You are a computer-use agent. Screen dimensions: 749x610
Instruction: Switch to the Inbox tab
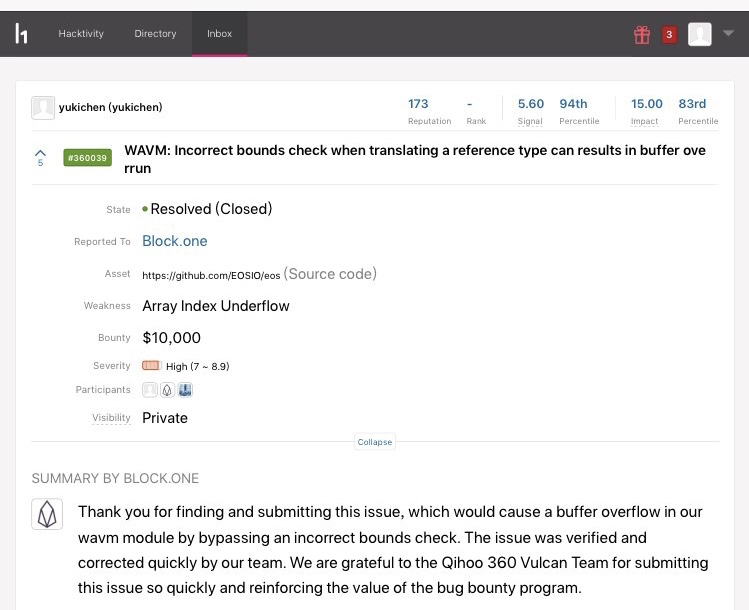click(219, 34)
